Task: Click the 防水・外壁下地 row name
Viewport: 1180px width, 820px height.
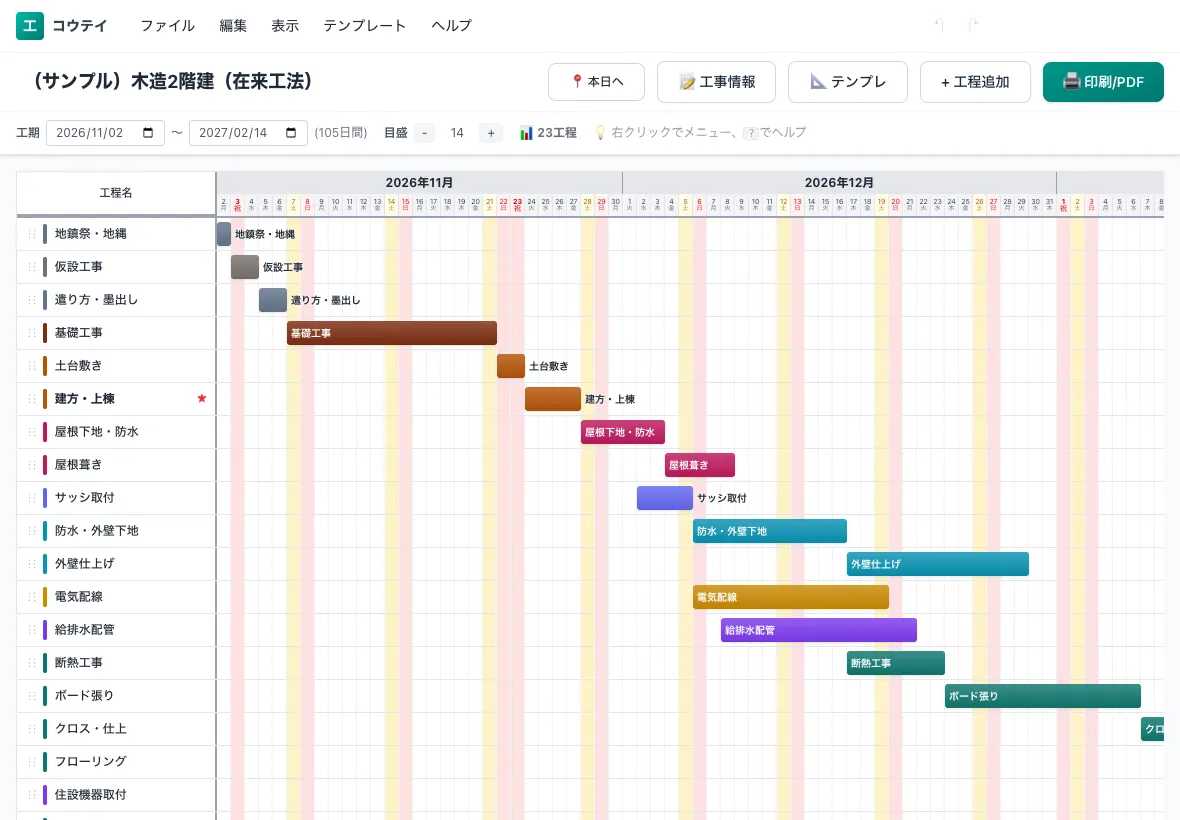Action: 96,530
